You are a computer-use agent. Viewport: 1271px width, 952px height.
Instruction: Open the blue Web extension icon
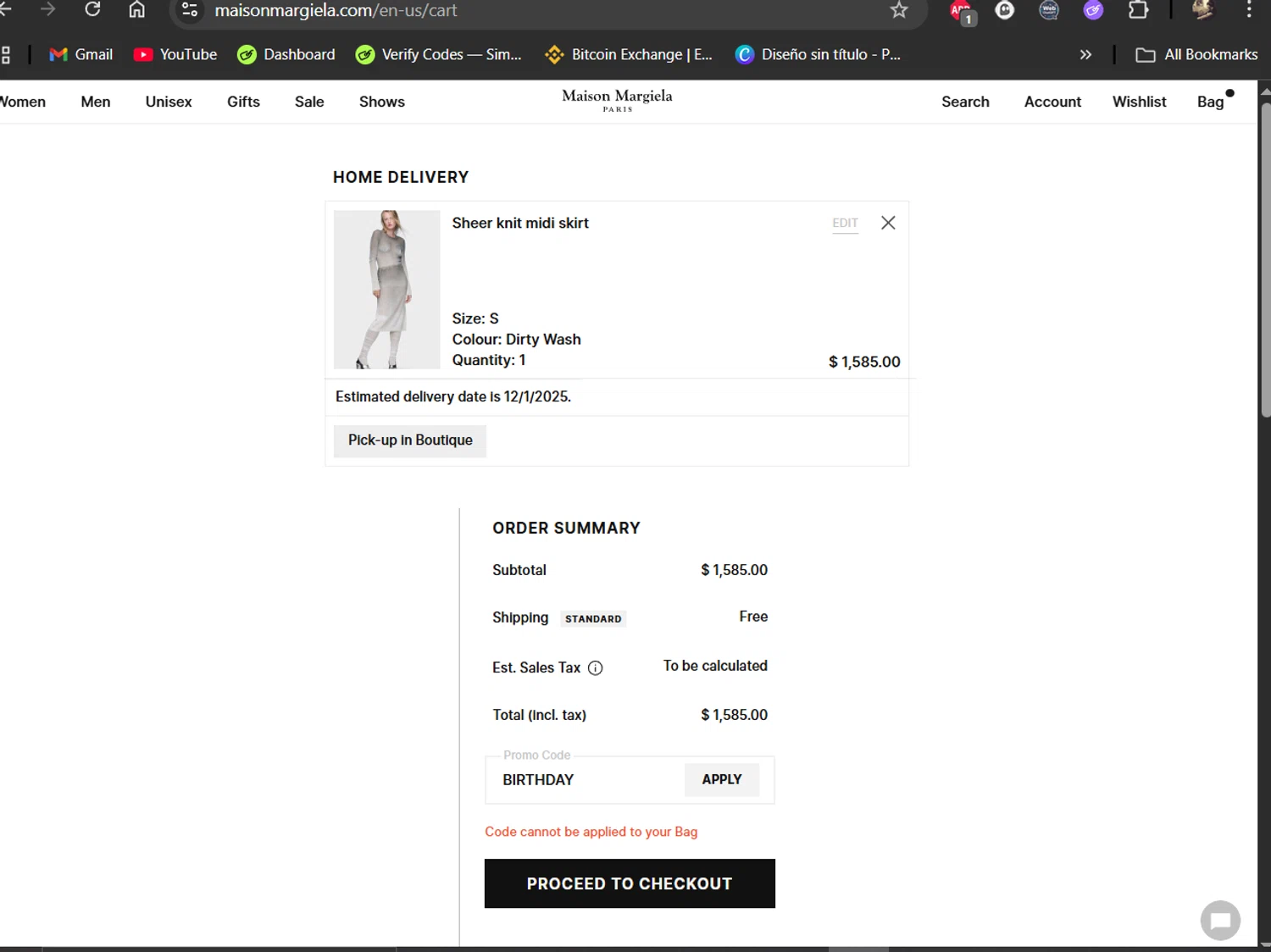click(1049, 10)
